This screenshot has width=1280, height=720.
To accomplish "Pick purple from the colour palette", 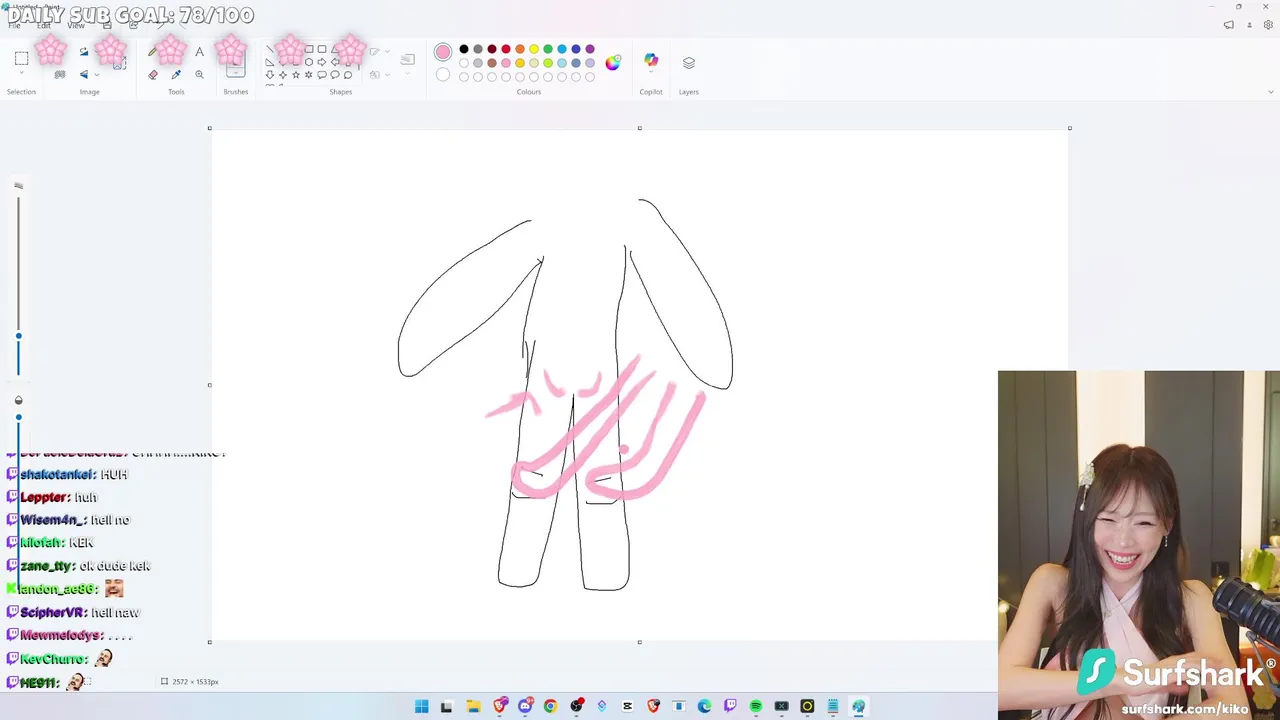I will tap(590, 49).
